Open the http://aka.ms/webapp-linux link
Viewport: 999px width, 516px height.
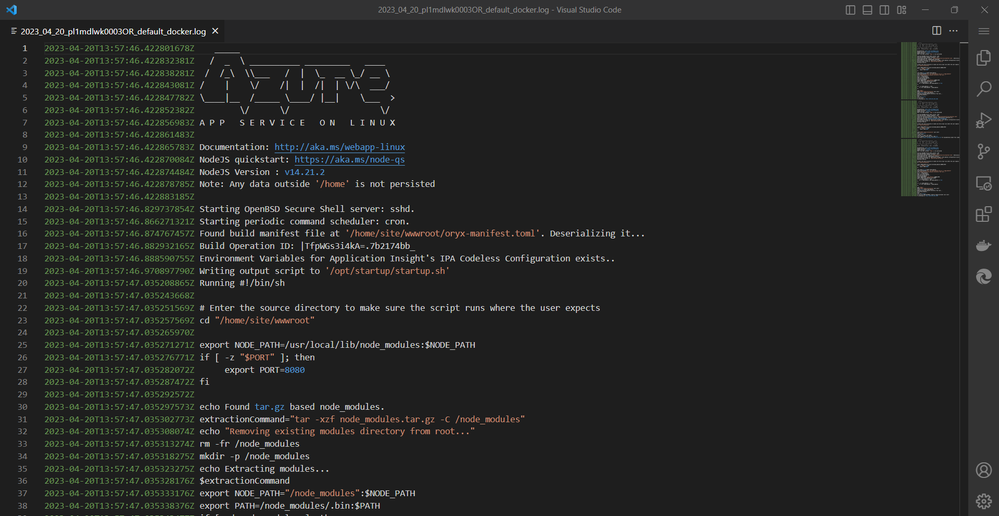point(340,147)
